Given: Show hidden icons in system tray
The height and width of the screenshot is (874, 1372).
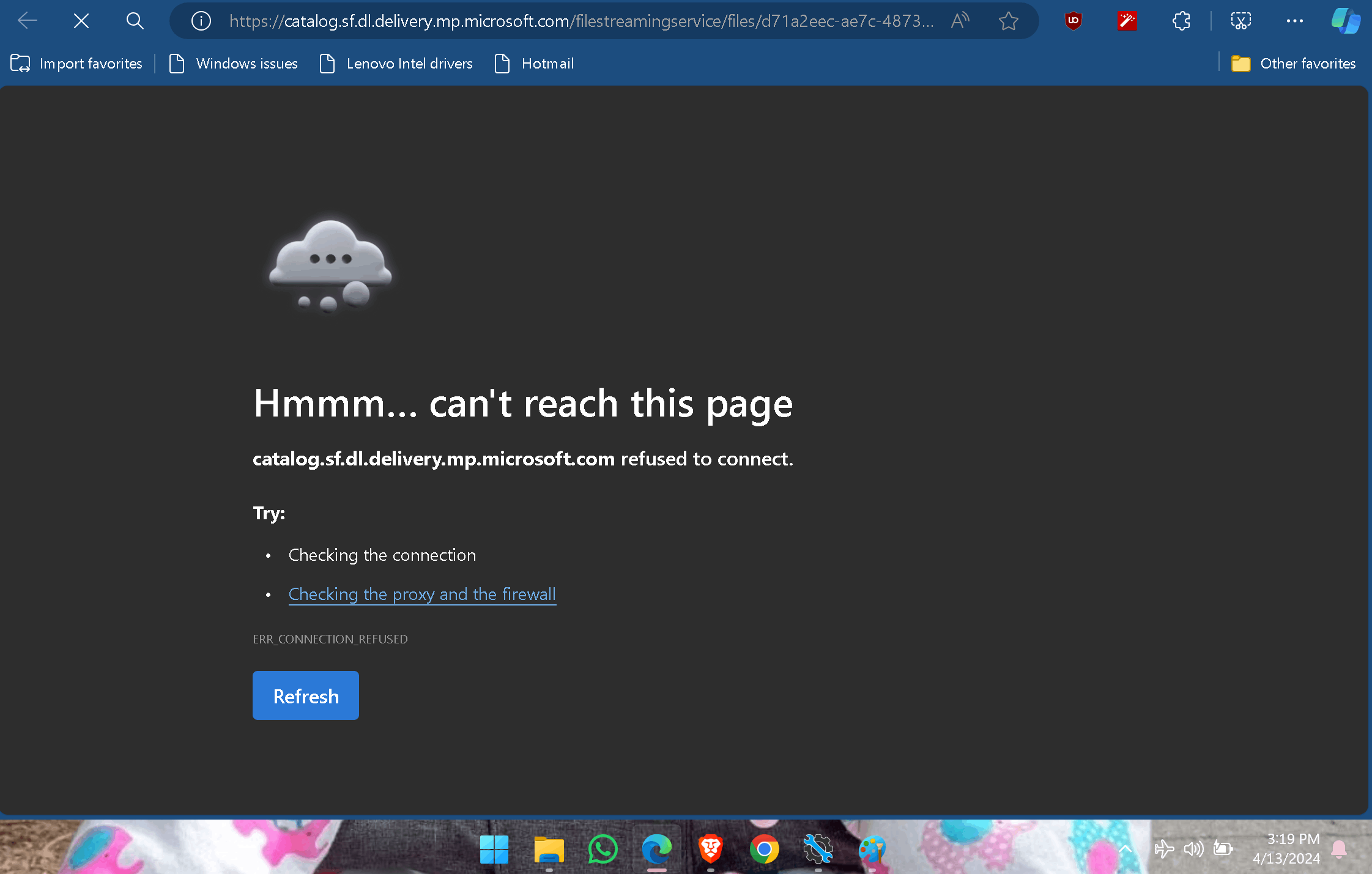Looking at the screenshot, I should pos(1125,849).
